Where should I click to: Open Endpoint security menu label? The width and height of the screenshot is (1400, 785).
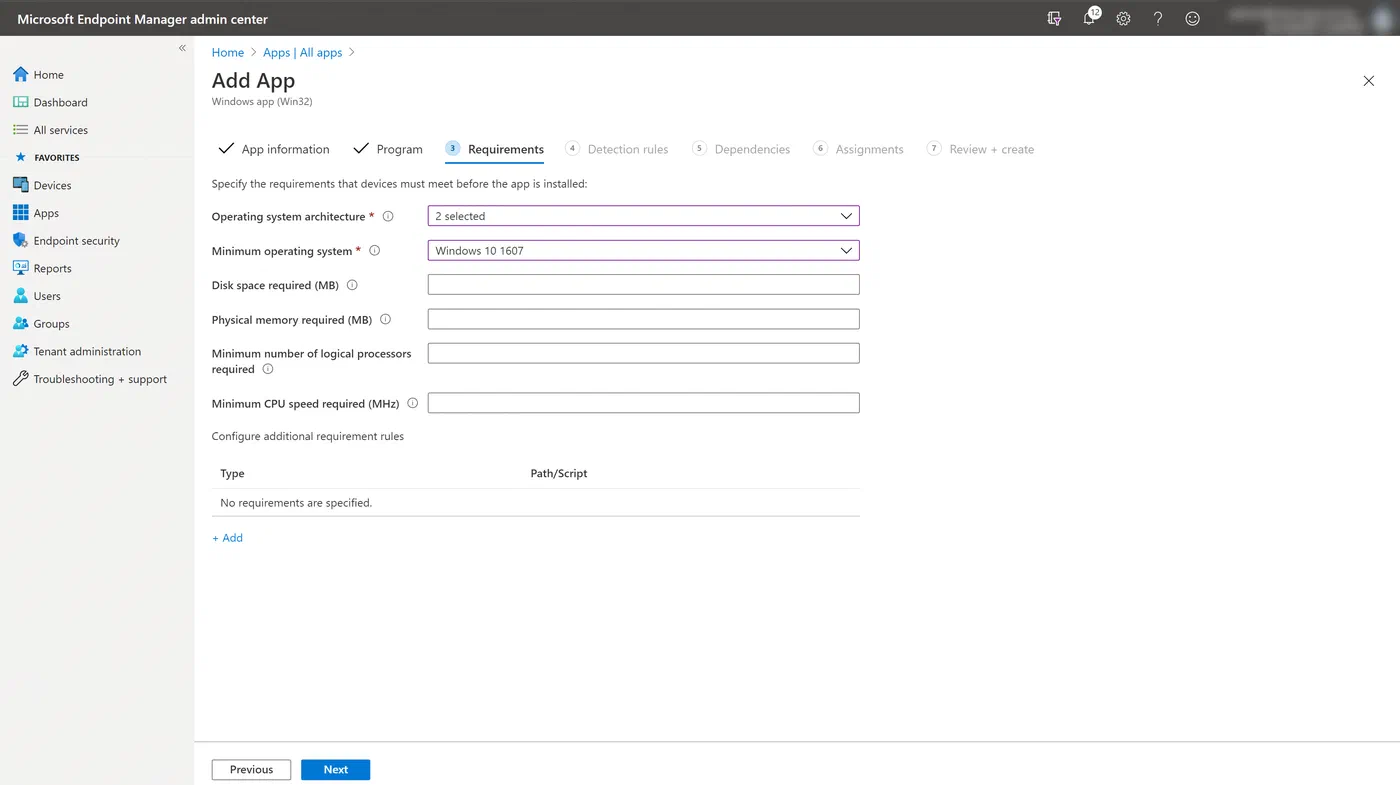[x=76, y=241]
